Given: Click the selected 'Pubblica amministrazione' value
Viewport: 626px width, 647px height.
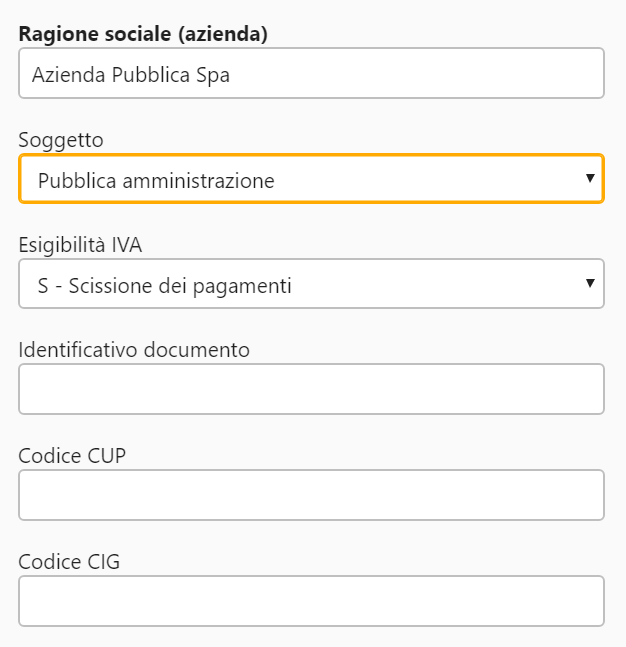Looking at the screenshot, I should point(155,181).
